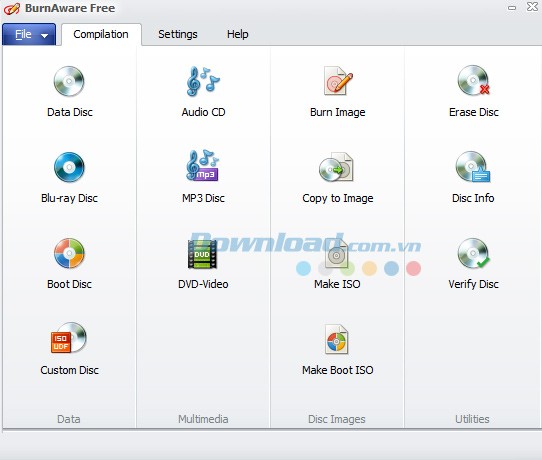Viewport: 542px width, 460px height.
Task: Click the Blu-ray Disc label
Action: click(x=69, y=198)
